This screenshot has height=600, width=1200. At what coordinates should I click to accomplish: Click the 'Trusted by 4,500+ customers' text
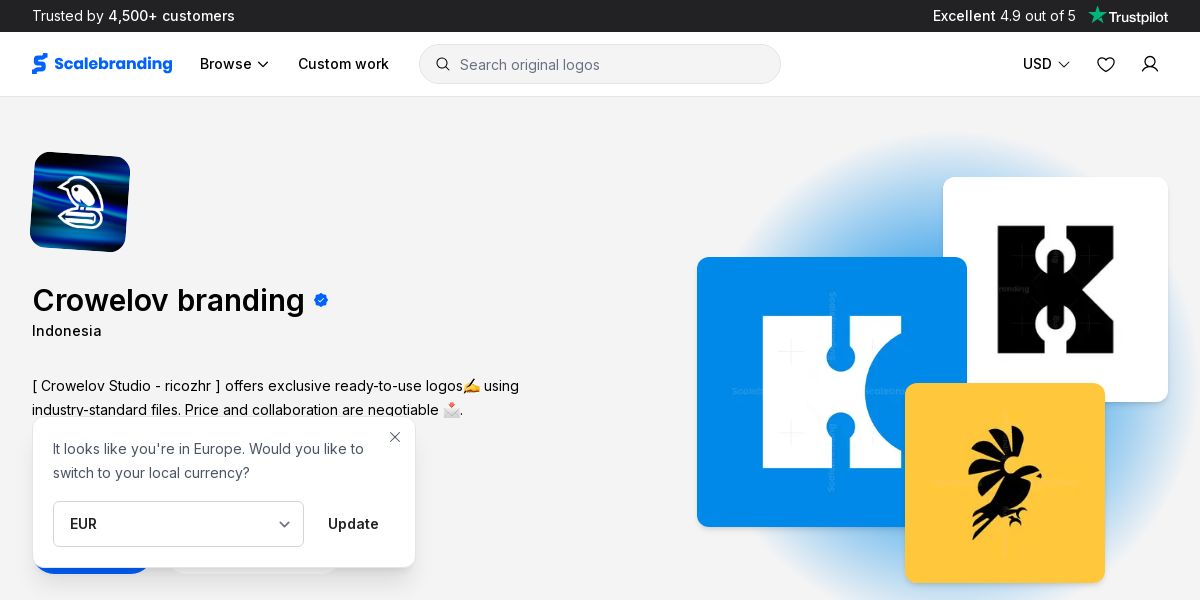point(133,16)
